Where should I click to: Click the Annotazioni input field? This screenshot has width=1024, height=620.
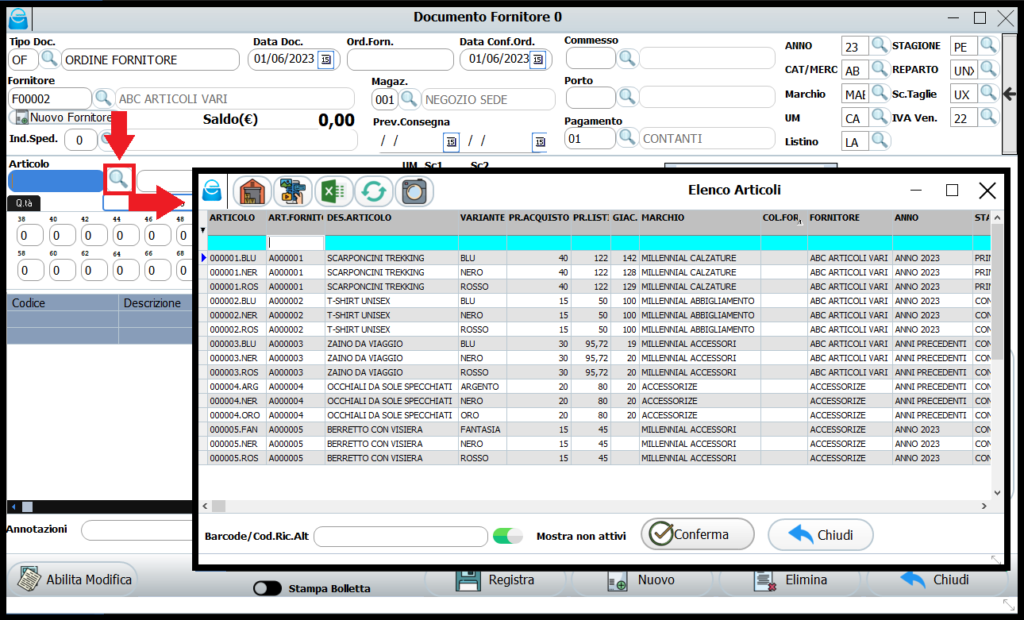click(x=137, y=530)
